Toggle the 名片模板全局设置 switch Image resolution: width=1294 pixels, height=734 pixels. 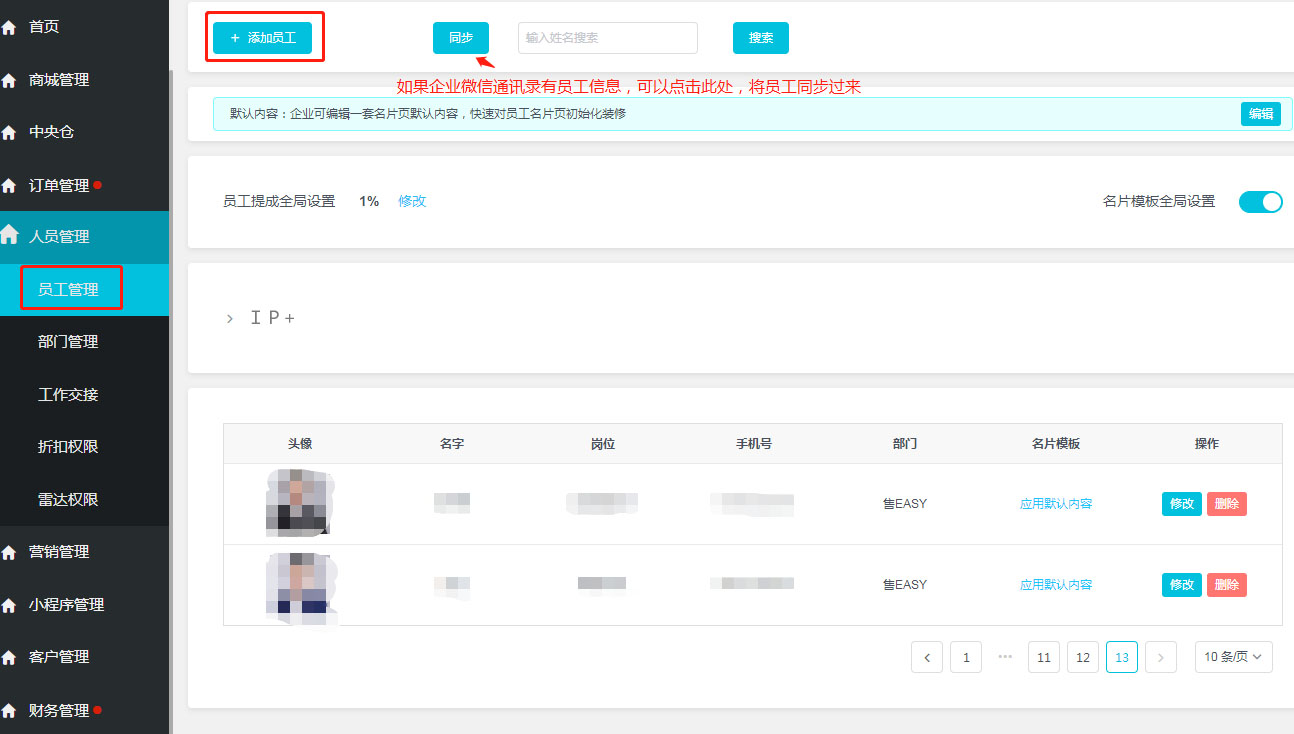point(1260,202)
